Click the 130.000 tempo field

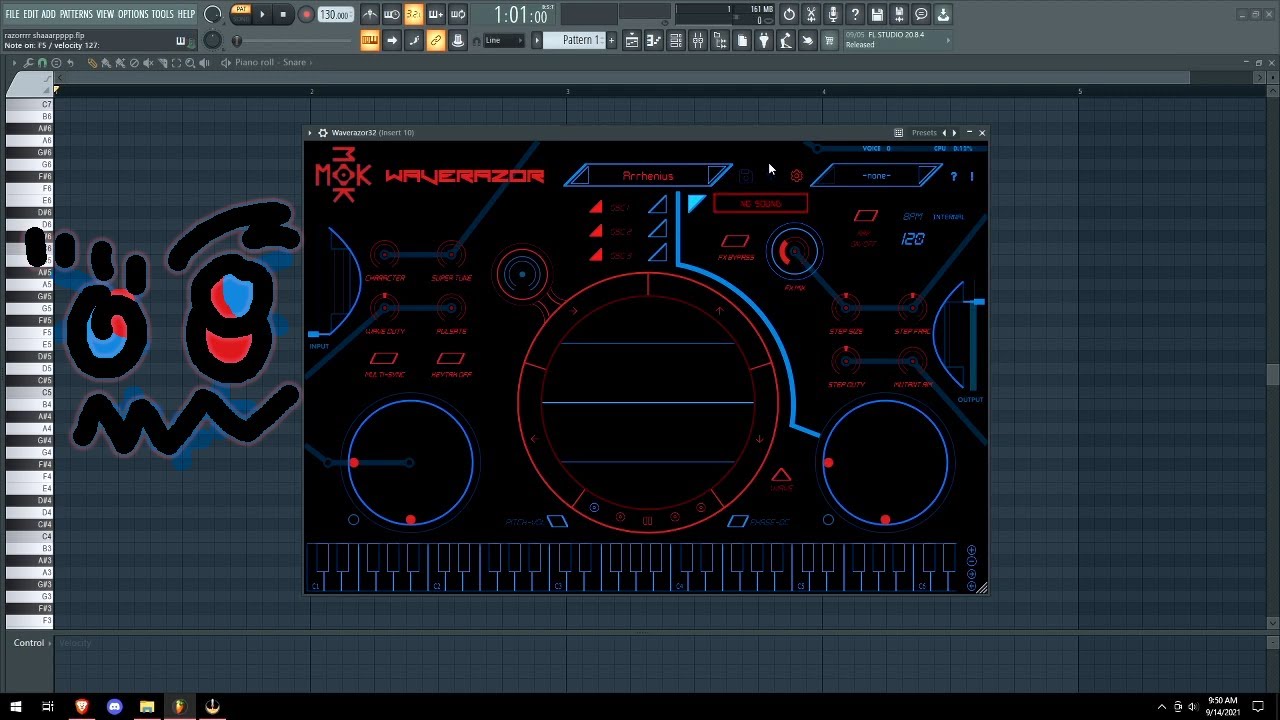pos(335,15)
